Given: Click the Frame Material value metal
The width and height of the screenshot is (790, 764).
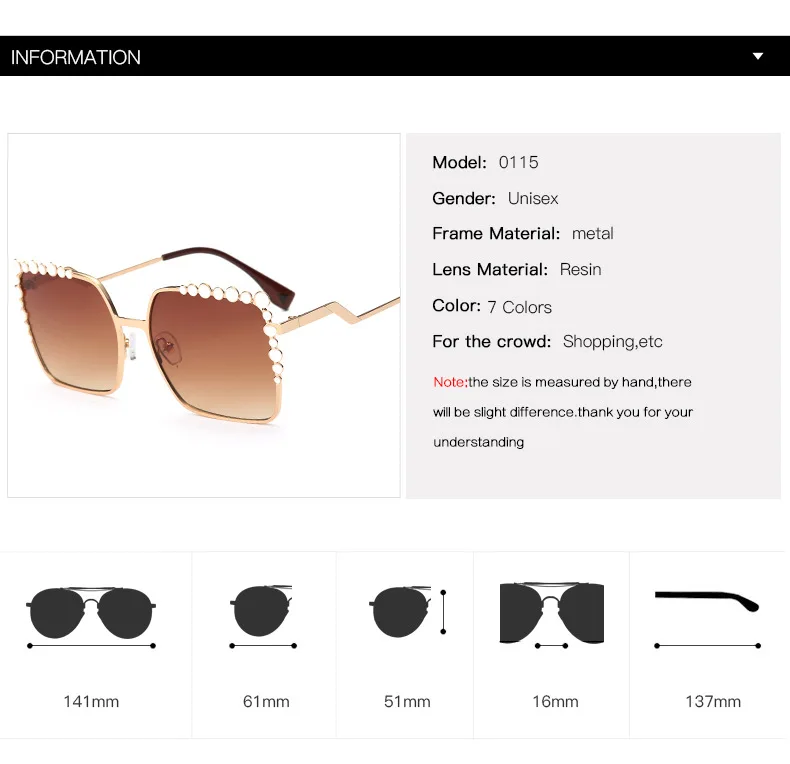Looking at the screenshot, I should pyautogui.click(x=592, y=233).
